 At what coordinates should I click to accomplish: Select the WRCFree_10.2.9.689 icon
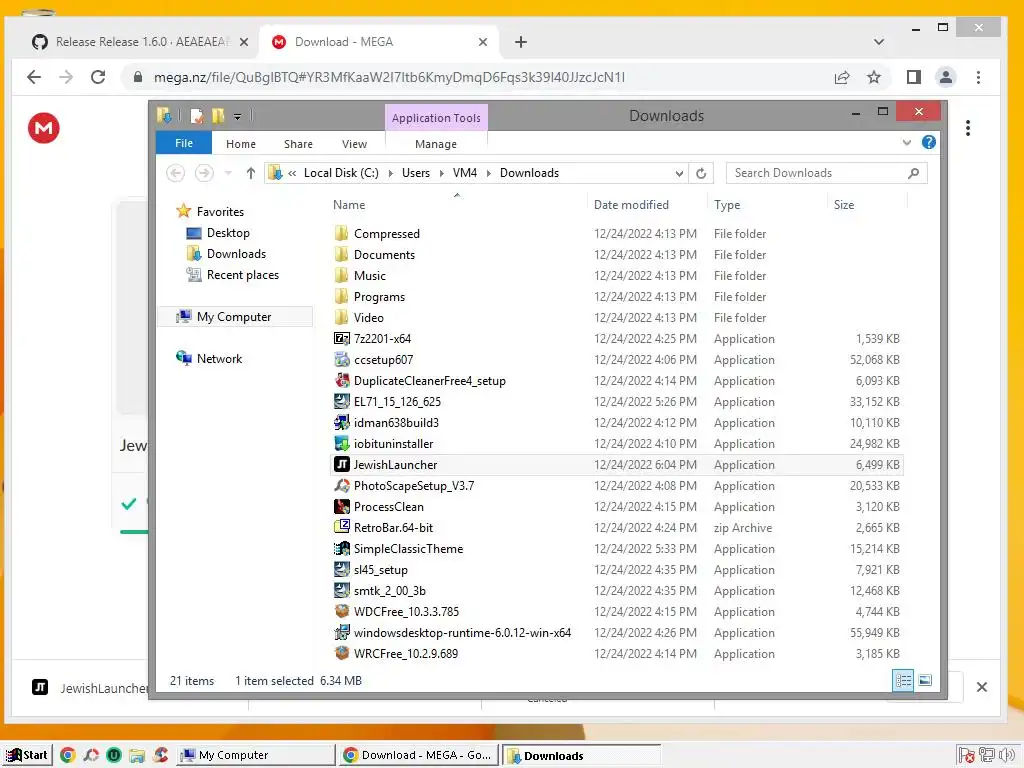click(342, 653)
